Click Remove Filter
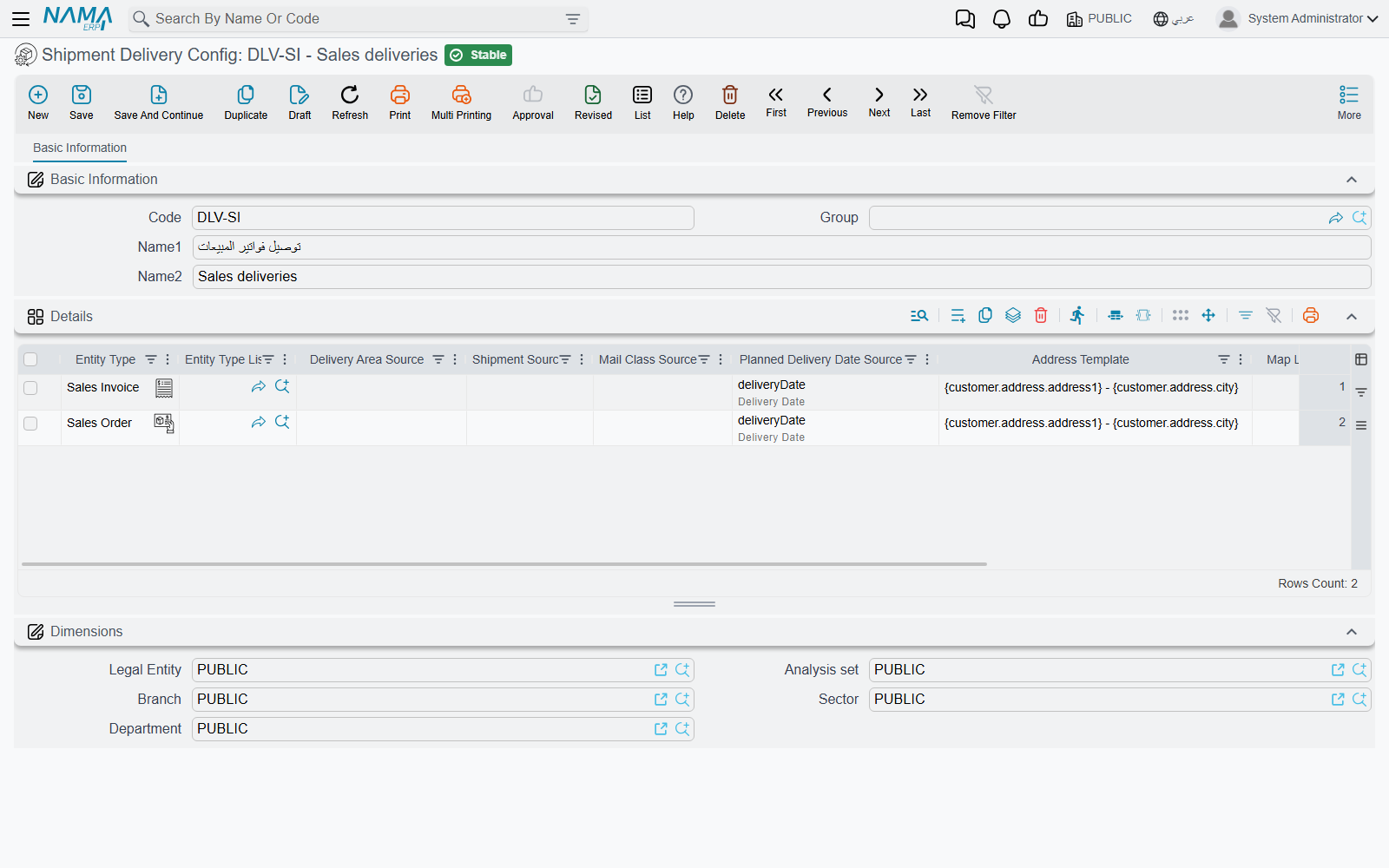This screenshot has width=1389, height=868. pyautogui.click(x=984, y=102)
